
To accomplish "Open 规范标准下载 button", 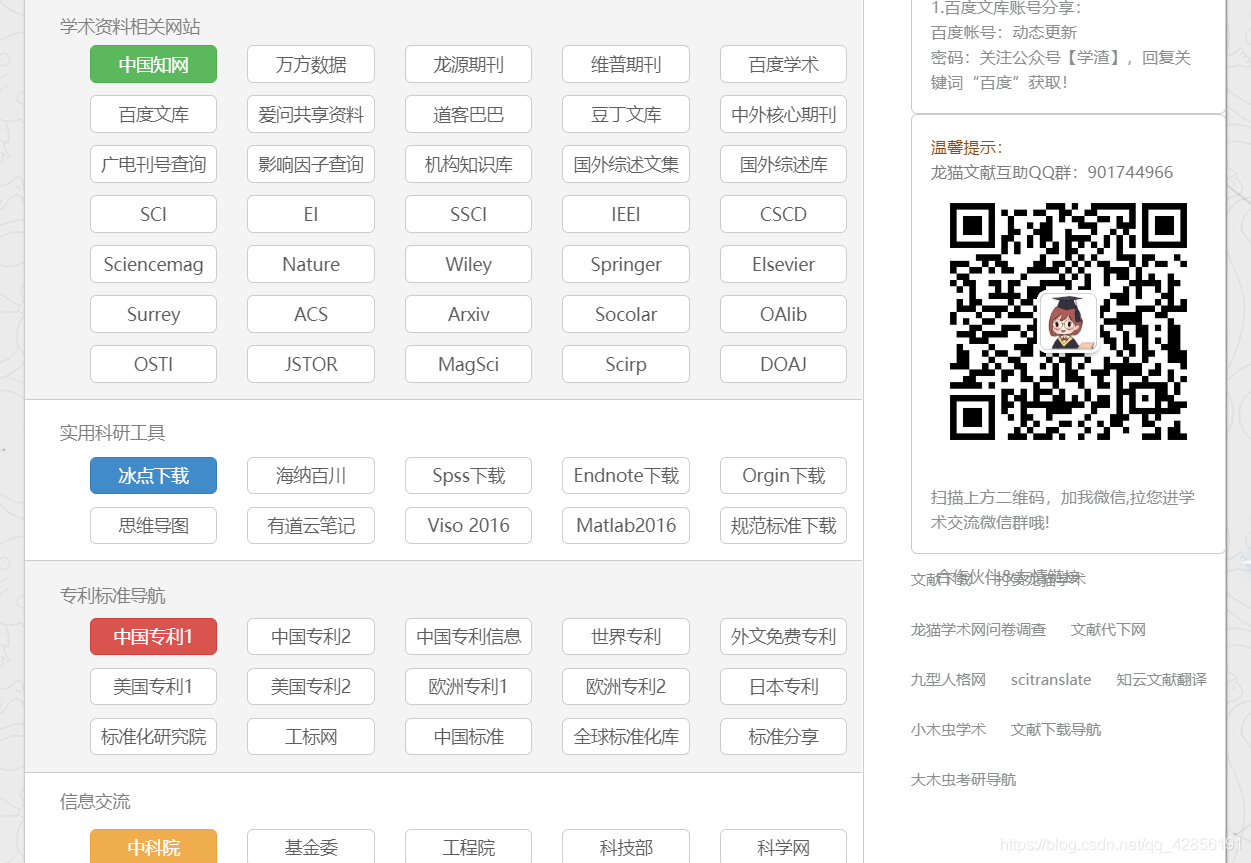I will tap(783, 525).
